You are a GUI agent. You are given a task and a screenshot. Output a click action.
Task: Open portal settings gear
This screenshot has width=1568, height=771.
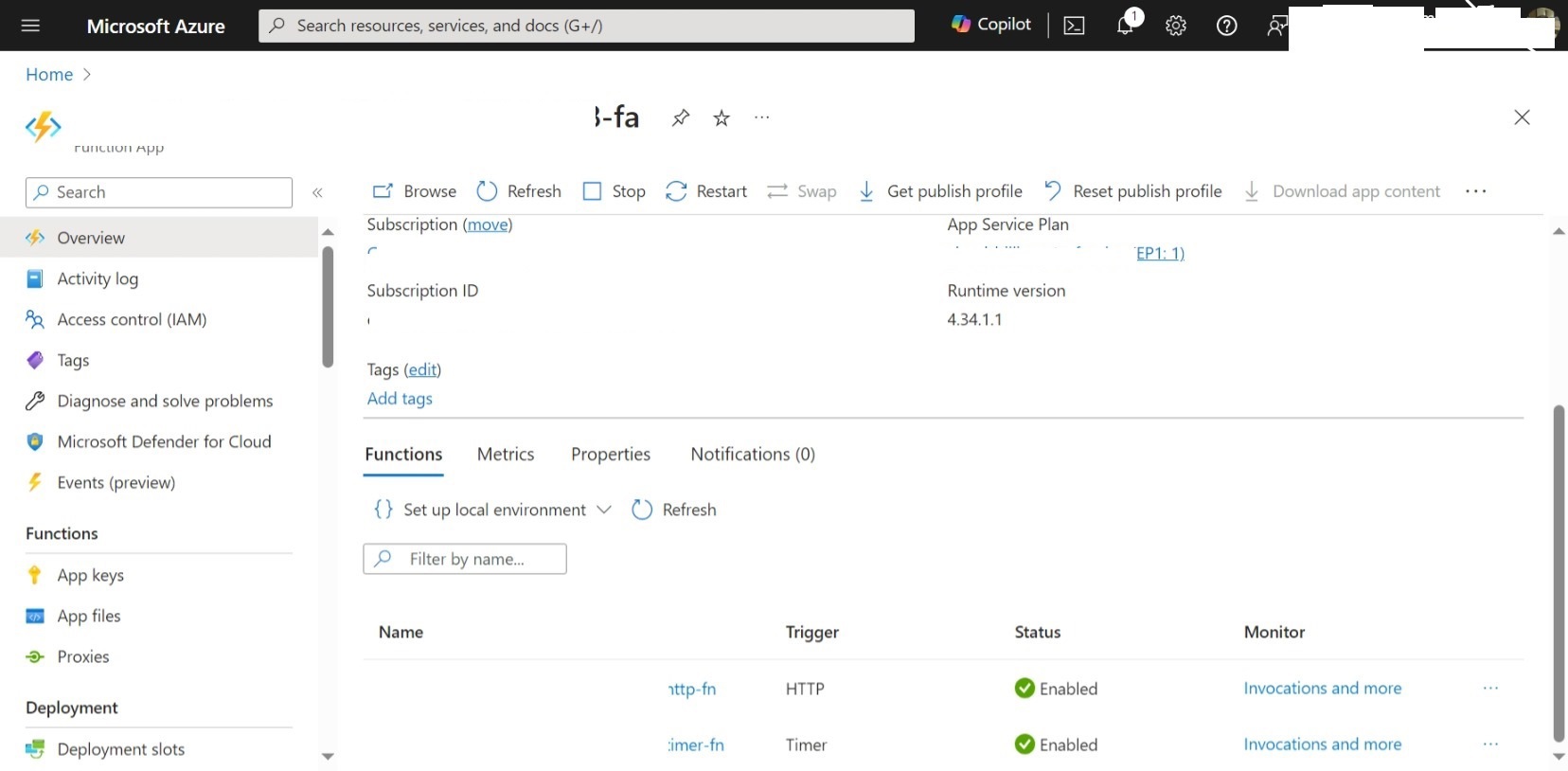point(1176,26)
